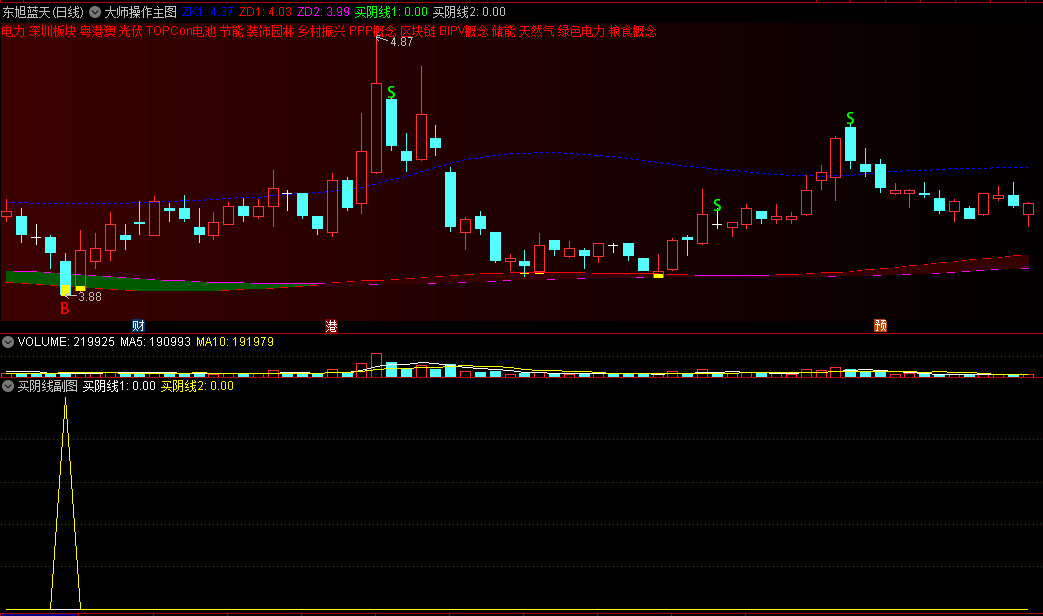Click the 财 event marker icon
The width and height of the screenshot is (1043, 616).
[138, 325]
